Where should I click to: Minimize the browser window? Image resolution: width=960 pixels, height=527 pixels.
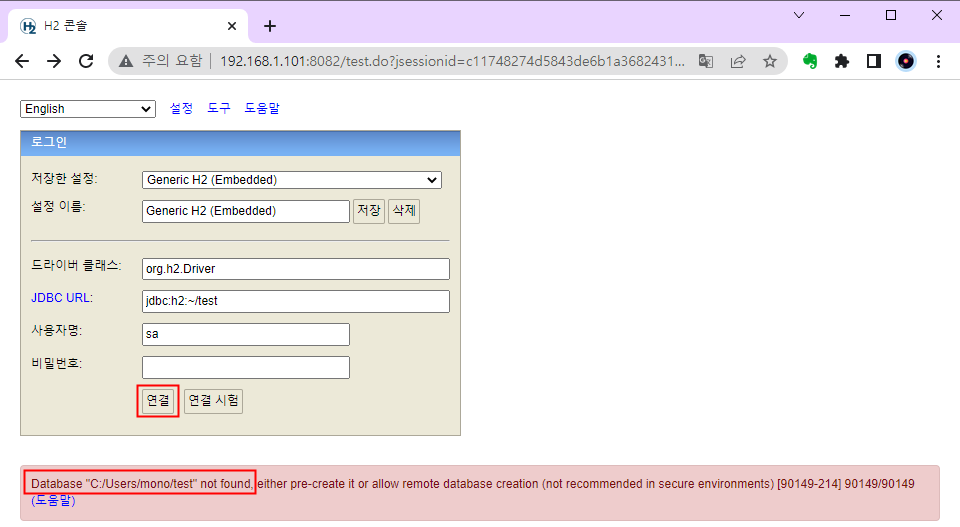(x=845, y=15)
